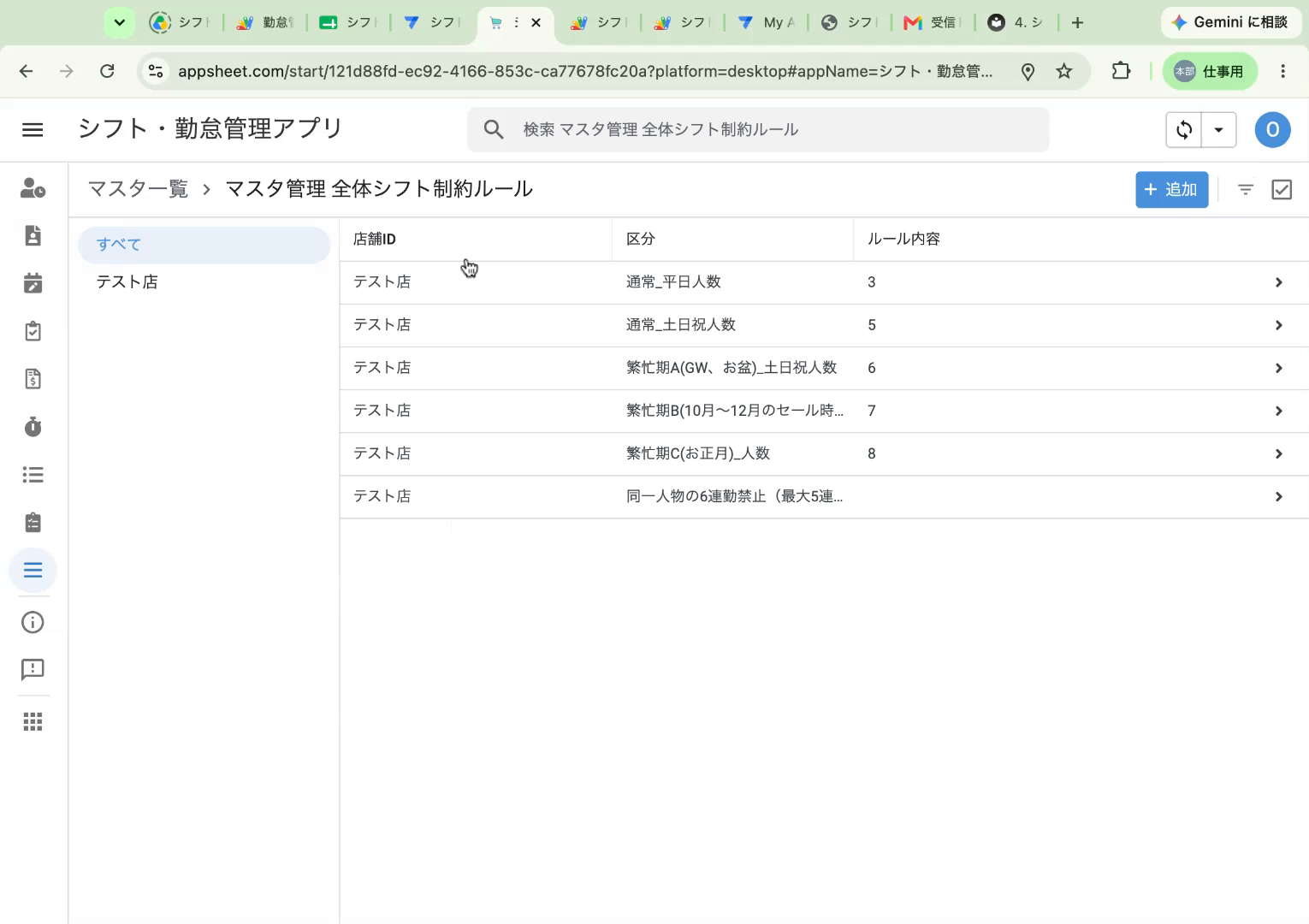This screenshot has width=1309, height=924.
Task: Toggle multi-select checkbox mode
Action: click(x=1282, y=190)
